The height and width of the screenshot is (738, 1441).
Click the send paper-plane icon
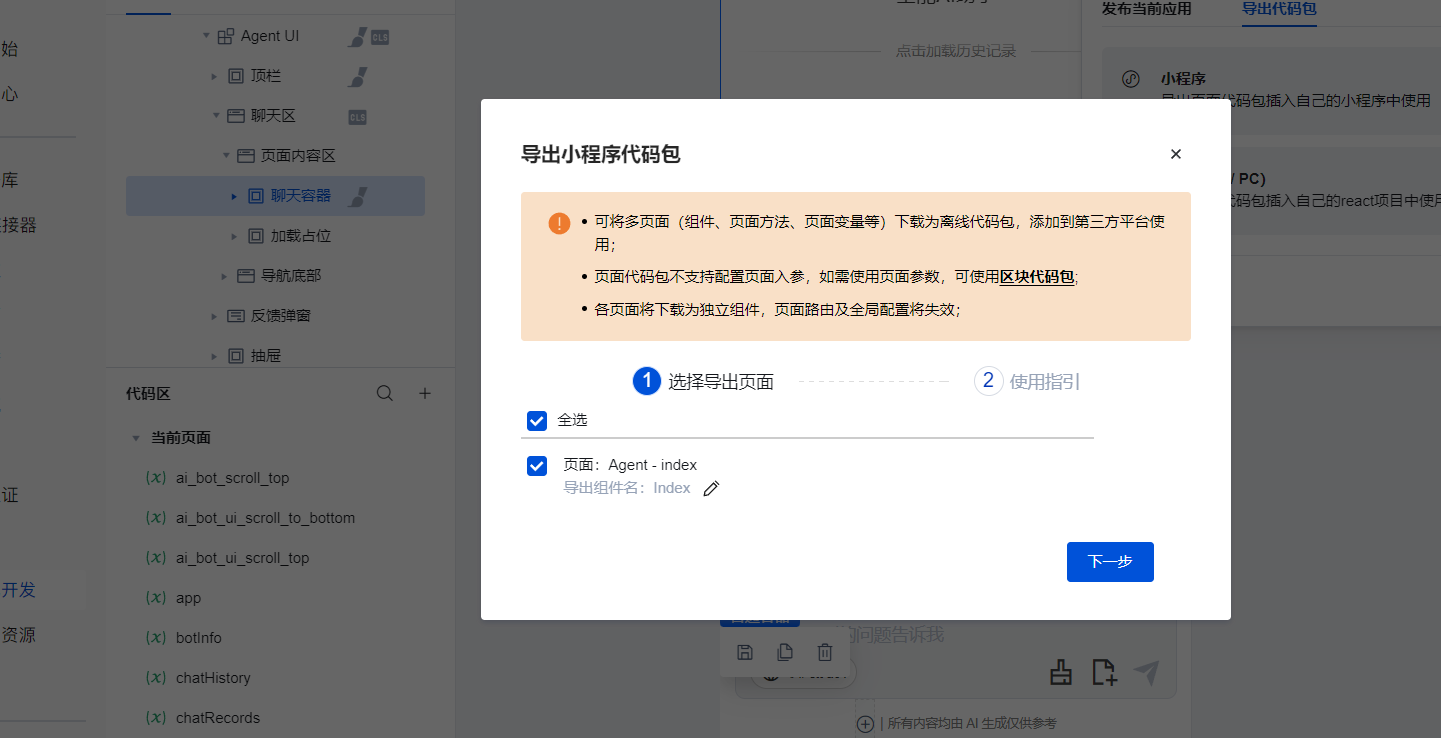click(1147, 673)
